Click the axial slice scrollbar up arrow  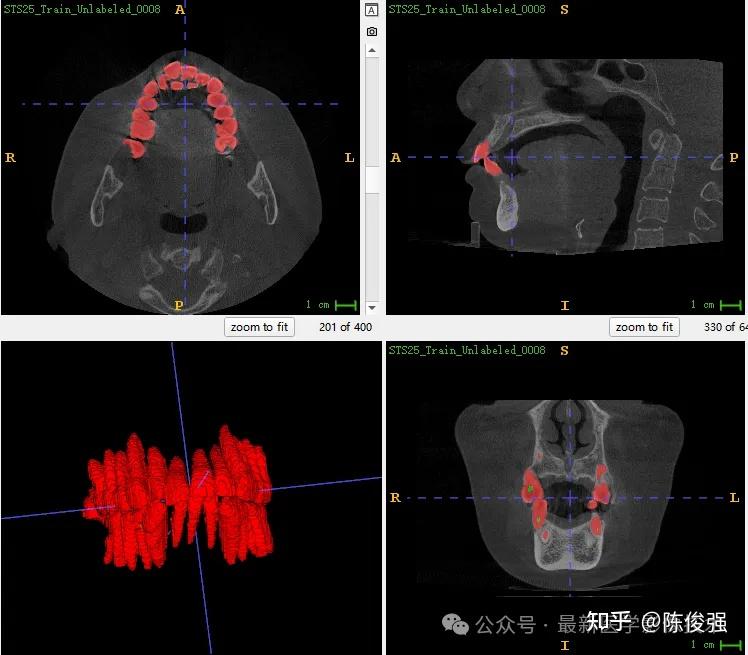[x=372, y=51]
